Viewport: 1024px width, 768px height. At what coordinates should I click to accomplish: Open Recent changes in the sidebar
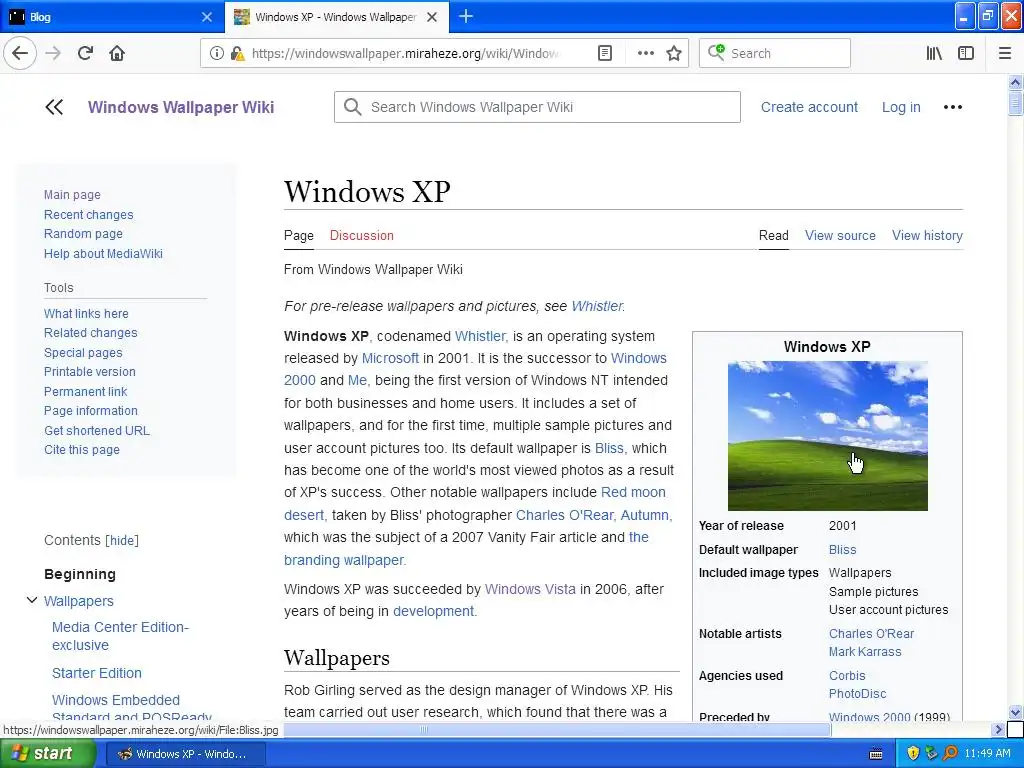coord(88,214)
